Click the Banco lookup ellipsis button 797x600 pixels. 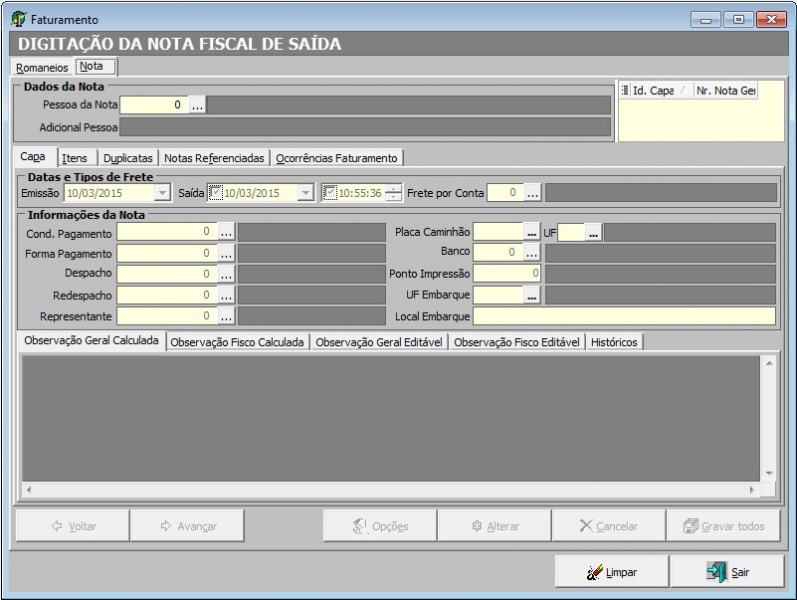531,253
